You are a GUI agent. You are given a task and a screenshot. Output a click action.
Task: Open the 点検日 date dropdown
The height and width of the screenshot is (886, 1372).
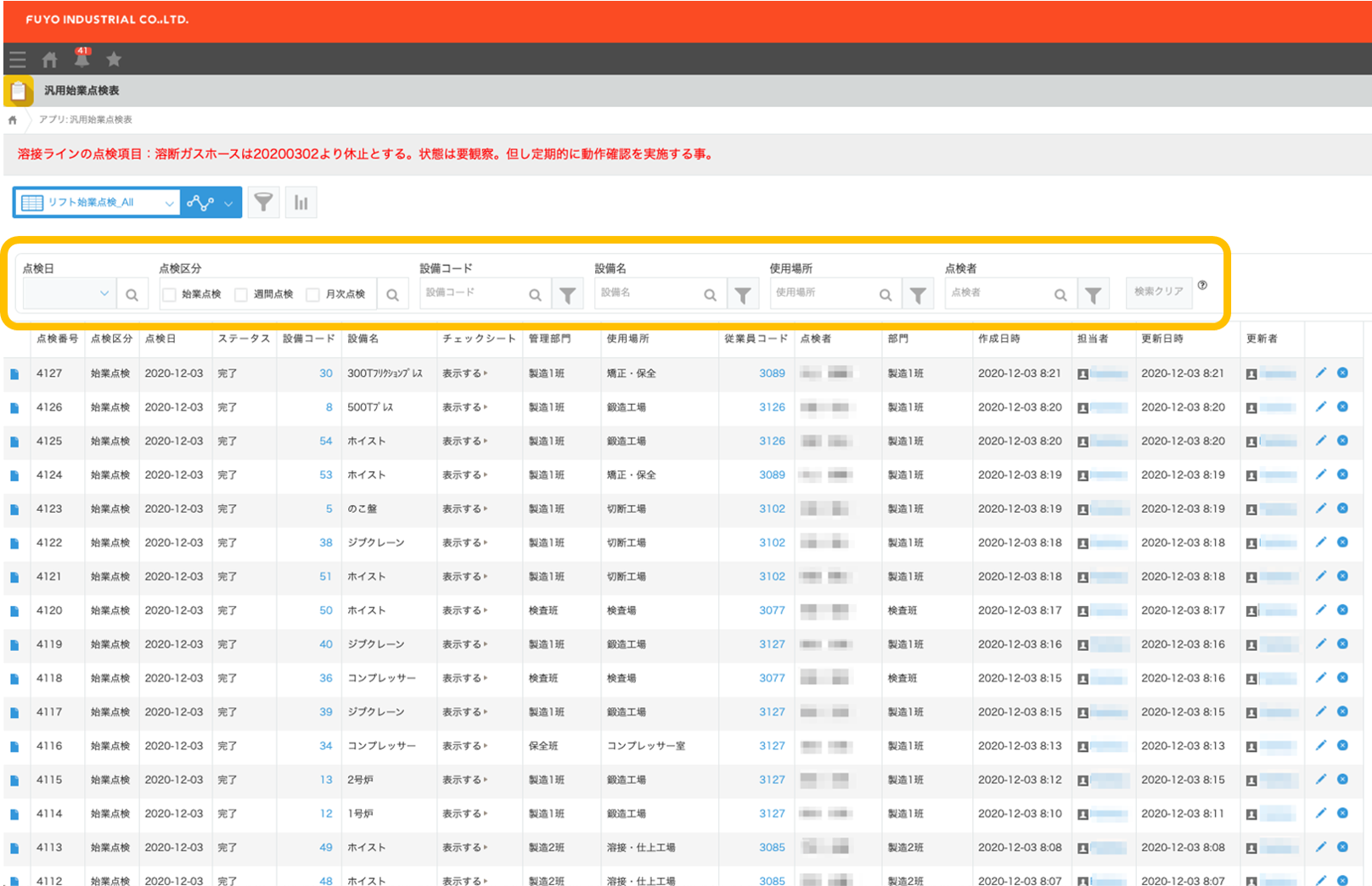70,294
